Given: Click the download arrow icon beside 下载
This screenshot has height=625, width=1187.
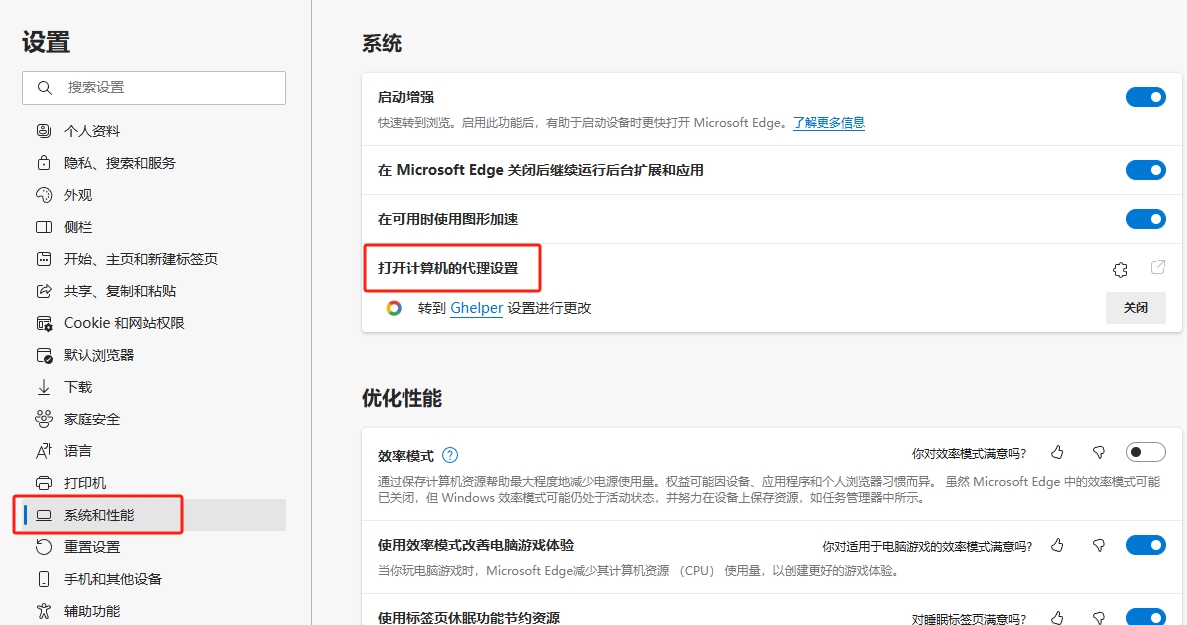Looking at the screenshot, I should click(x=44, y=387).
